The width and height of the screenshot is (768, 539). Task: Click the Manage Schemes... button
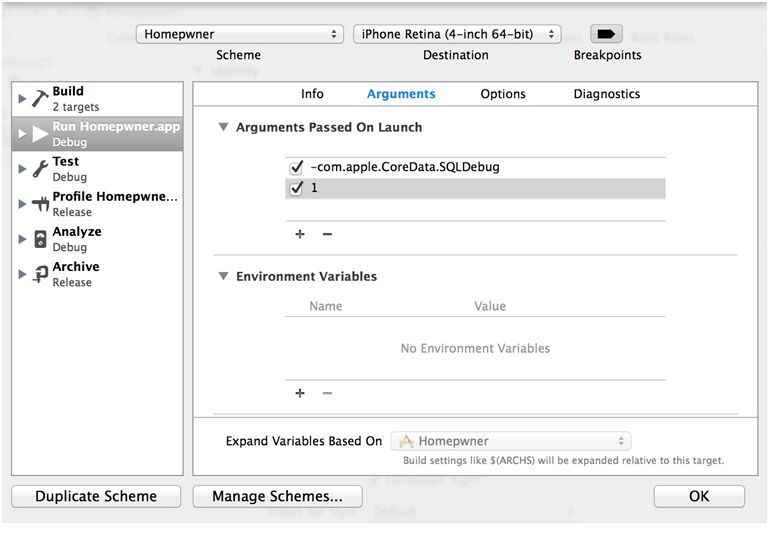point(277,496)
